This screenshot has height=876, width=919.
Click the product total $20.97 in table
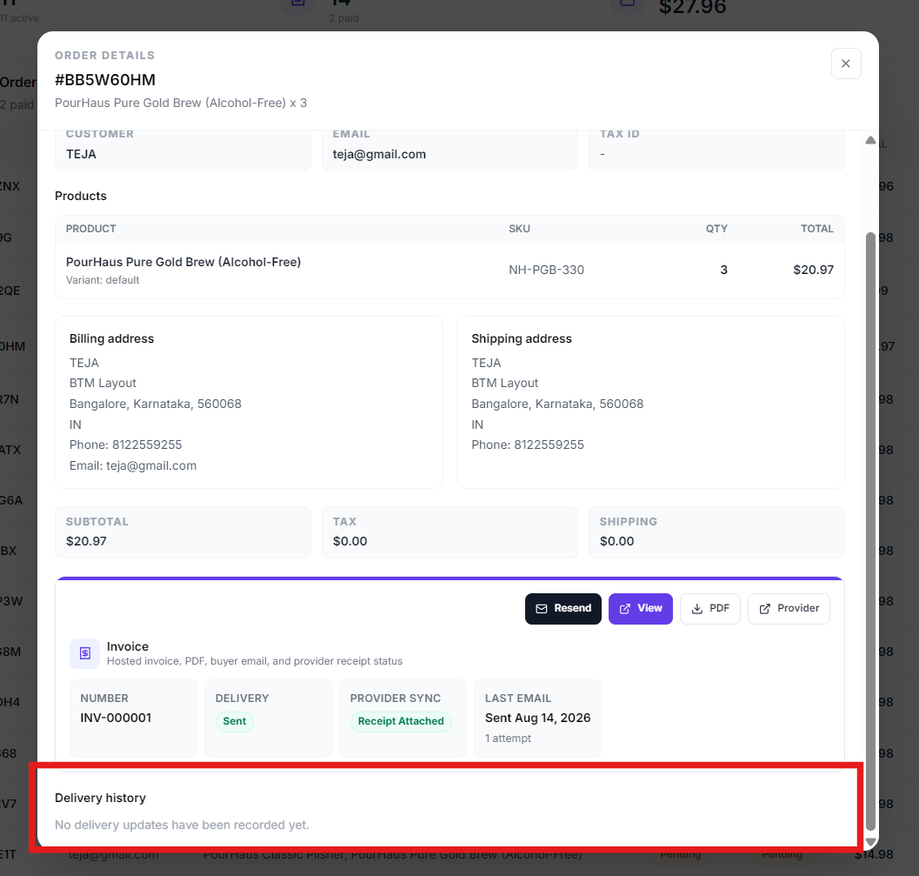813,270
